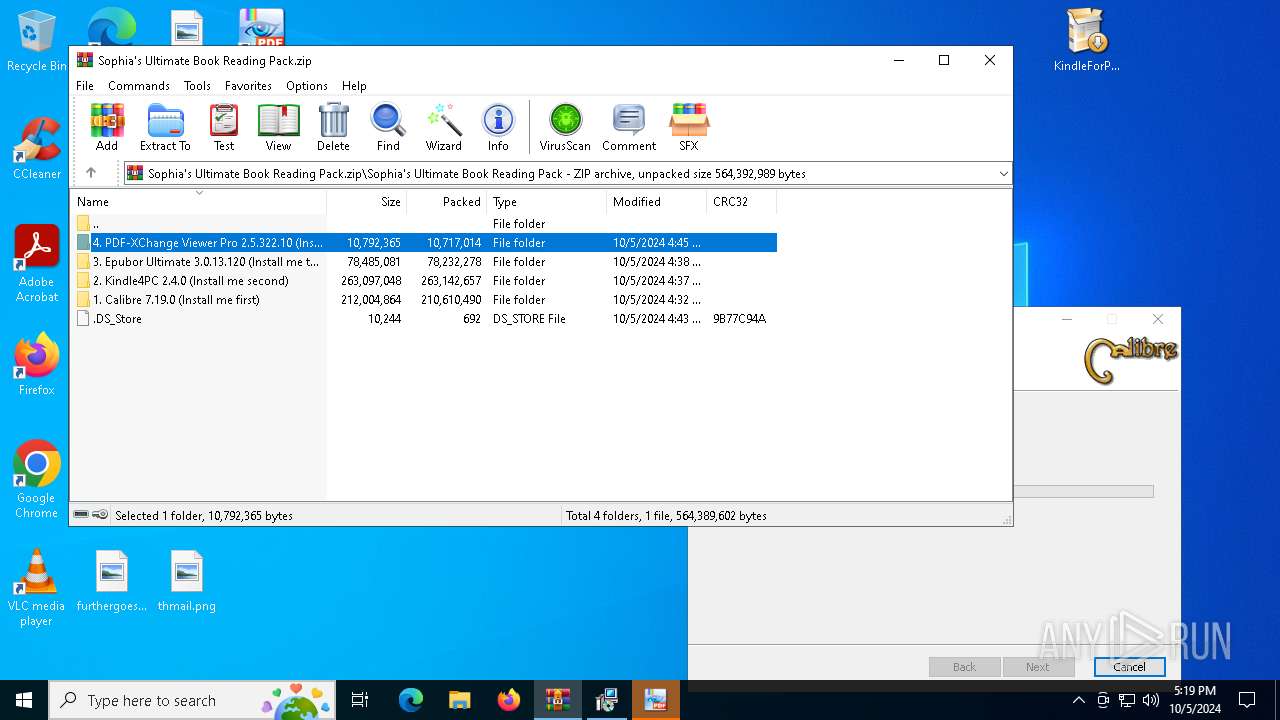Click the SFX toolbar icon

pyautogui.click(x=689, y=127)
